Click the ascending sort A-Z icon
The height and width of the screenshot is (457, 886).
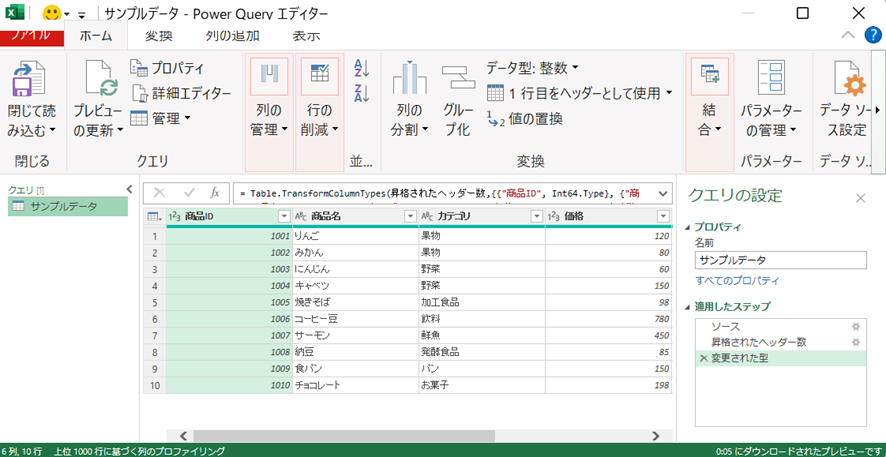(x=361, y=69)
